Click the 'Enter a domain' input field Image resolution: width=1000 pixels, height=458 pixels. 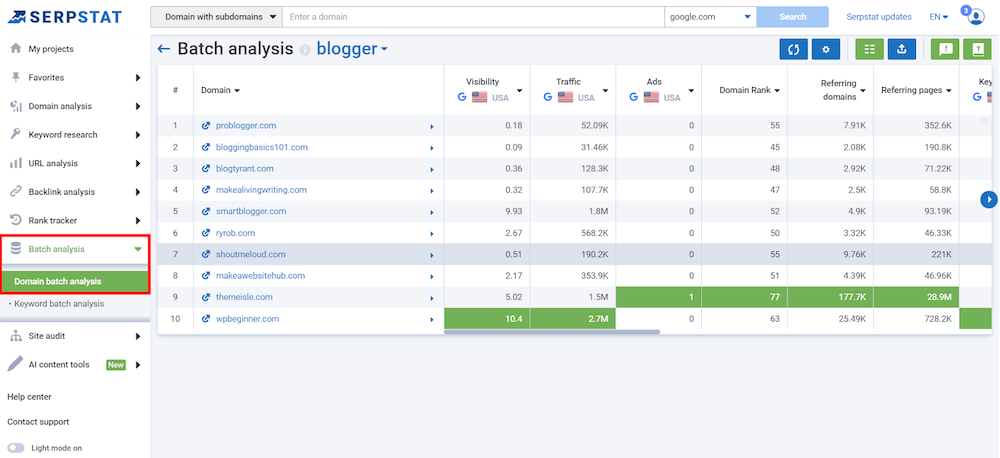pyautogui.click(x=472, y=17)
